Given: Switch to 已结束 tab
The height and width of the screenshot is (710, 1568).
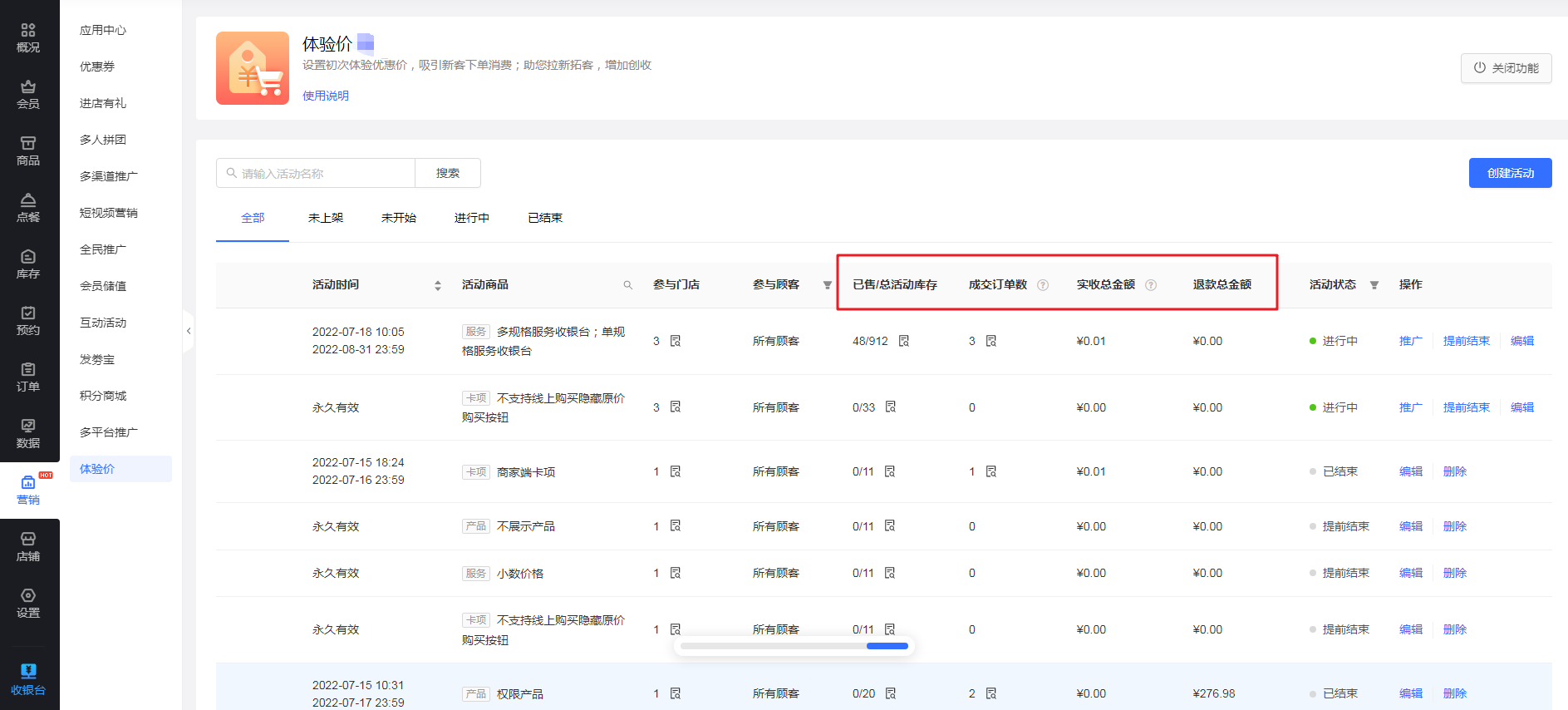Looking at the screenshot, I should pyautogui.click(x=545, y=218).
